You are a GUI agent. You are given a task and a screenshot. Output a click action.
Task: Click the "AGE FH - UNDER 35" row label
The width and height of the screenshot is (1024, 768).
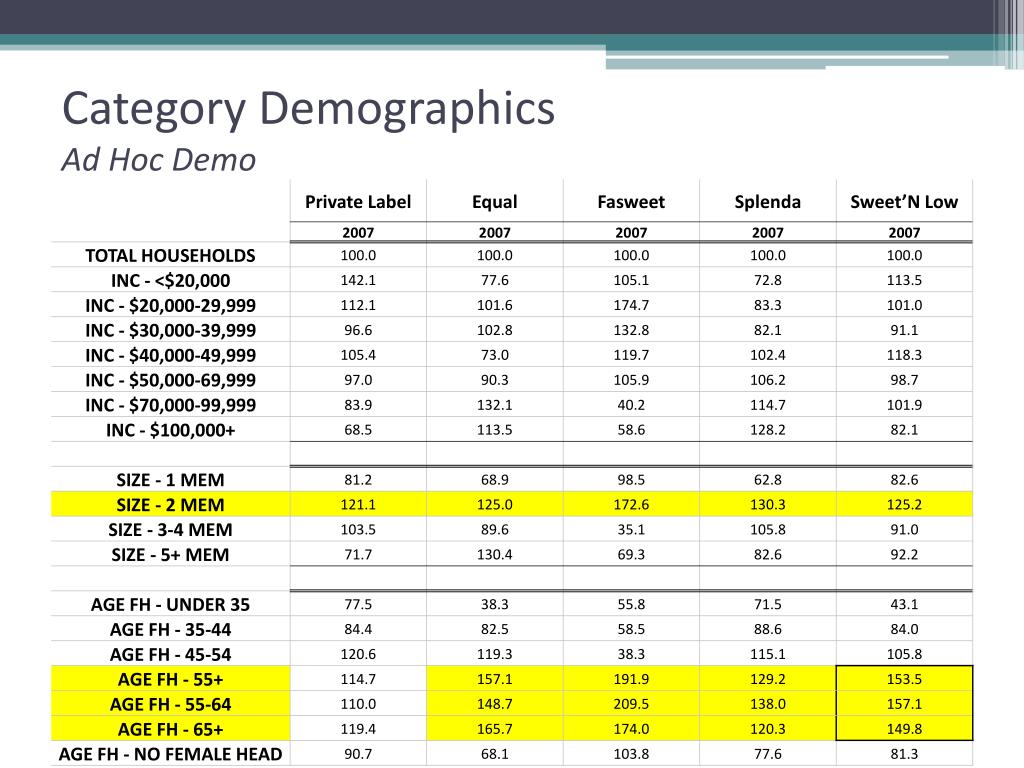point(170,605)
